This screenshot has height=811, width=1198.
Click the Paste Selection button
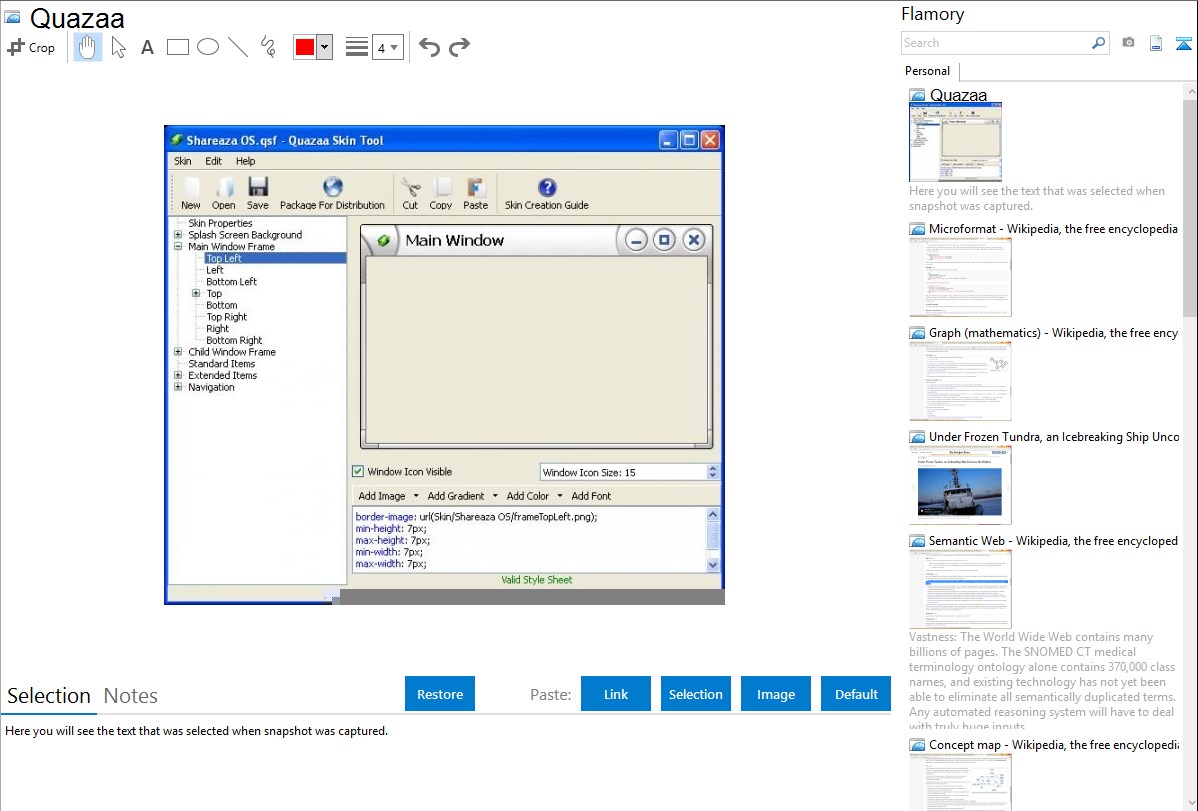pyautogui.click(x=696, y=694)
